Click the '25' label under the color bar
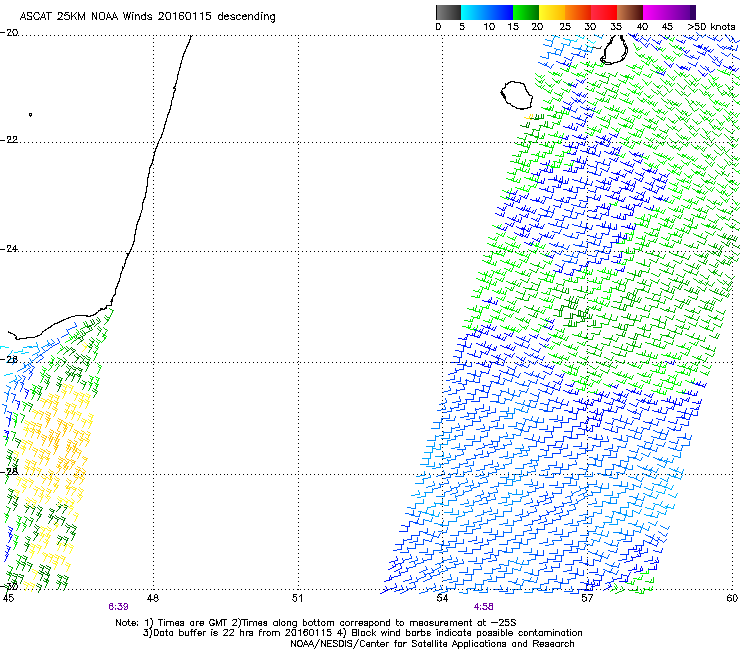Screen dimensions: 740x650 pyautogui.click(x=565, y=27)
